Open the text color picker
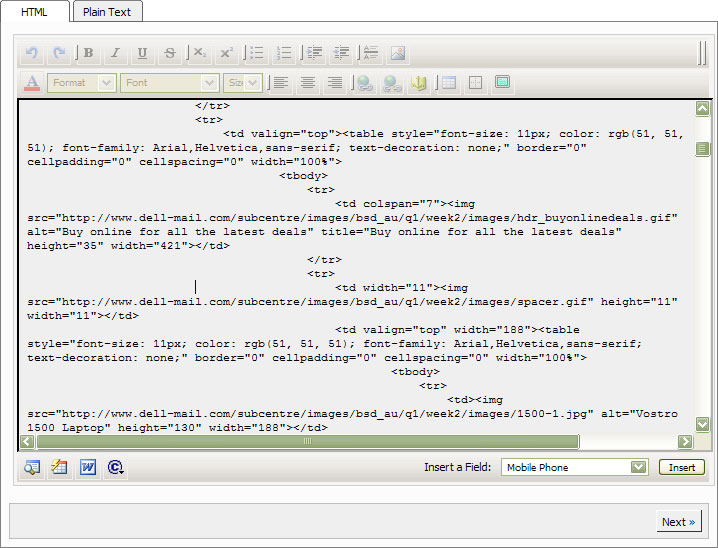 32,83
